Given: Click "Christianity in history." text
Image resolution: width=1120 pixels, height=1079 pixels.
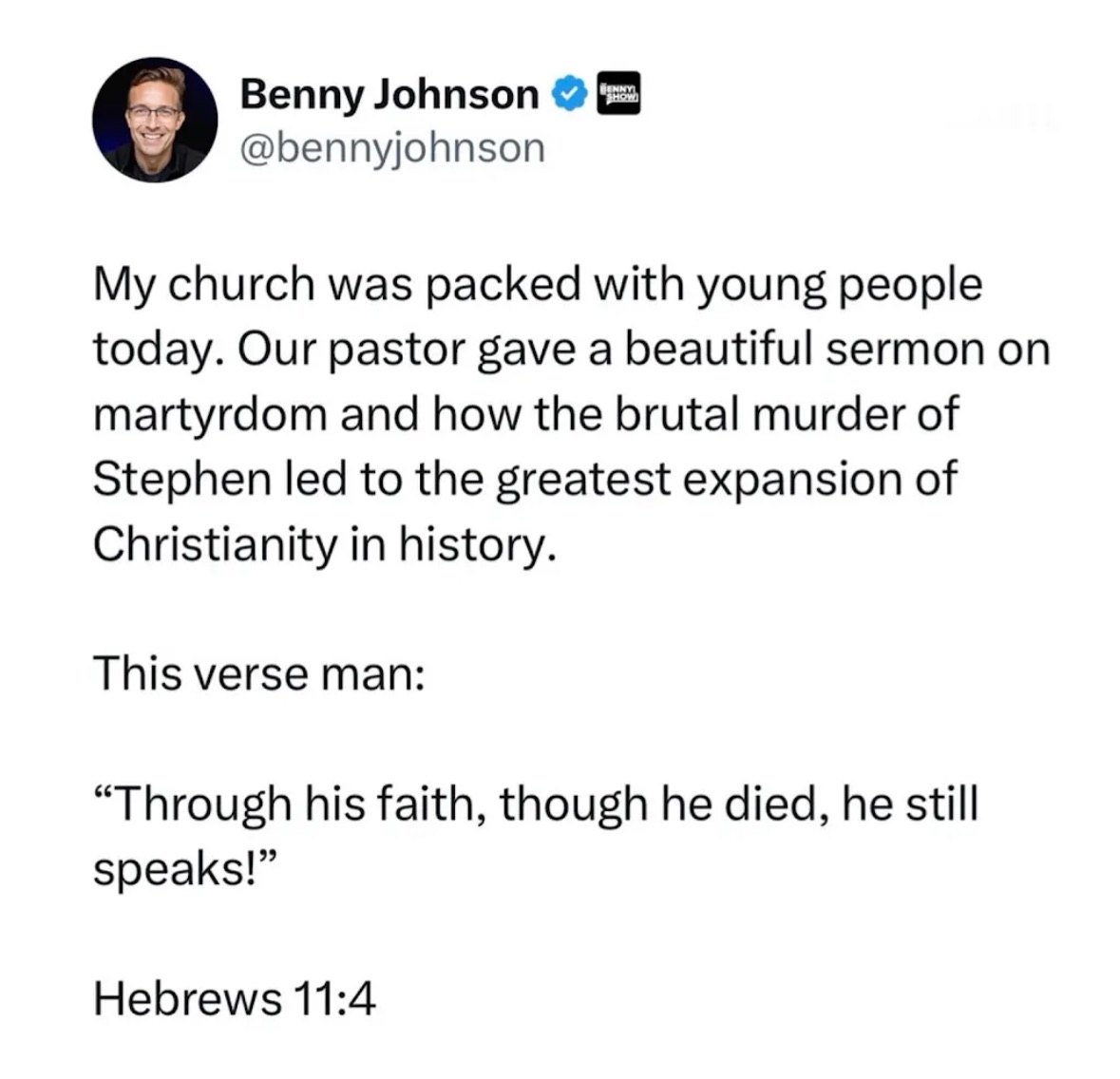Looking at the screenshot, I should 324,545.
